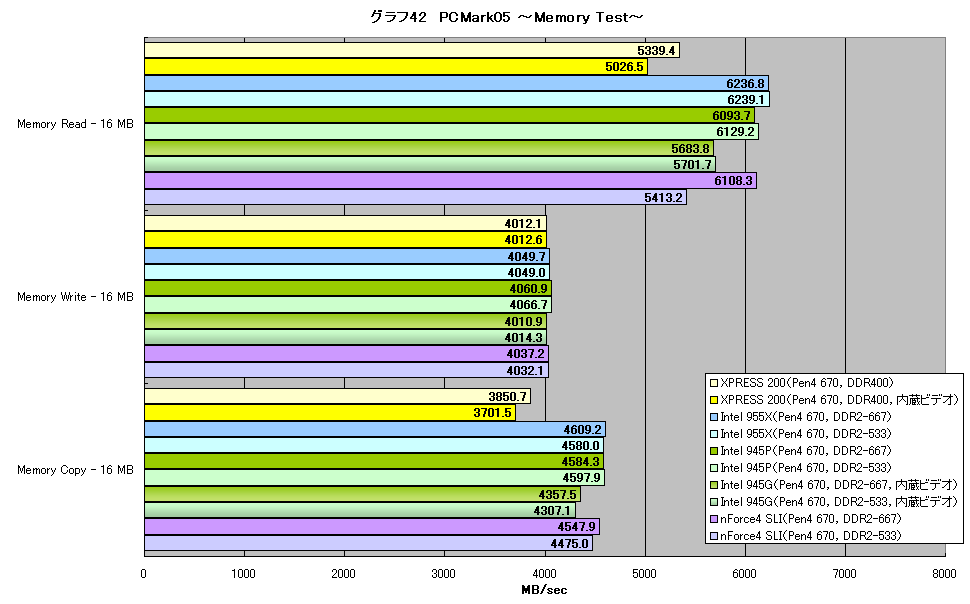Click the bar labeled 4357.5

[x=363, y=494]
